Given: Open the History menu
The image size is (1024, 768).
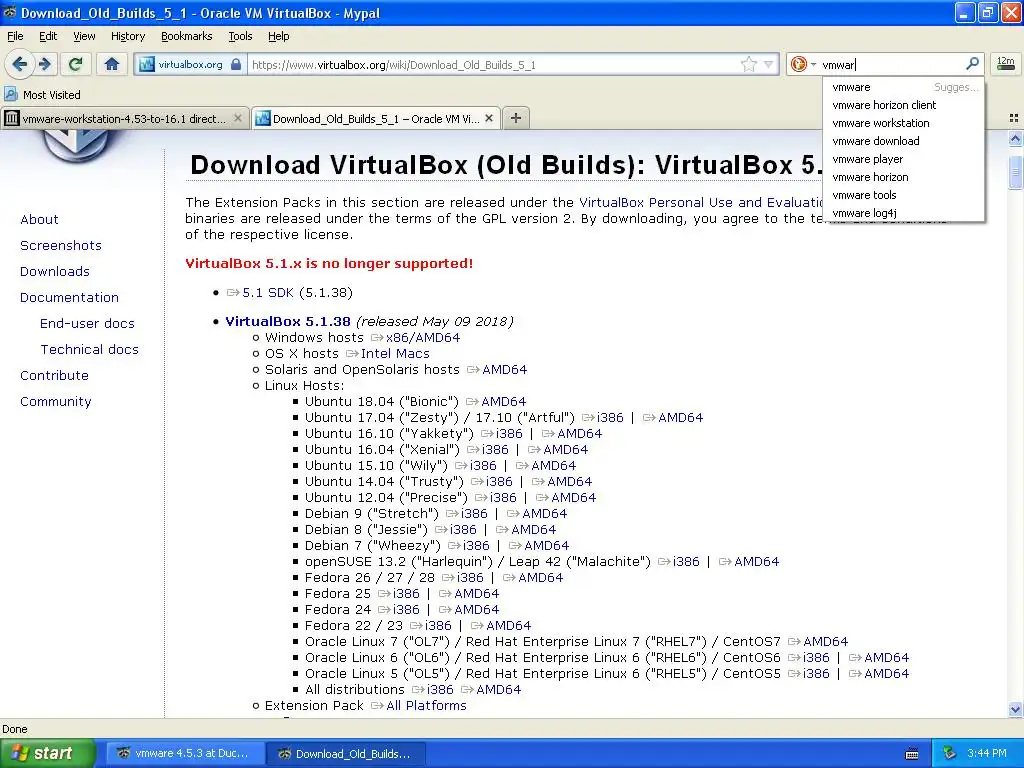Looking at the screenshot, I should point(128,36).
